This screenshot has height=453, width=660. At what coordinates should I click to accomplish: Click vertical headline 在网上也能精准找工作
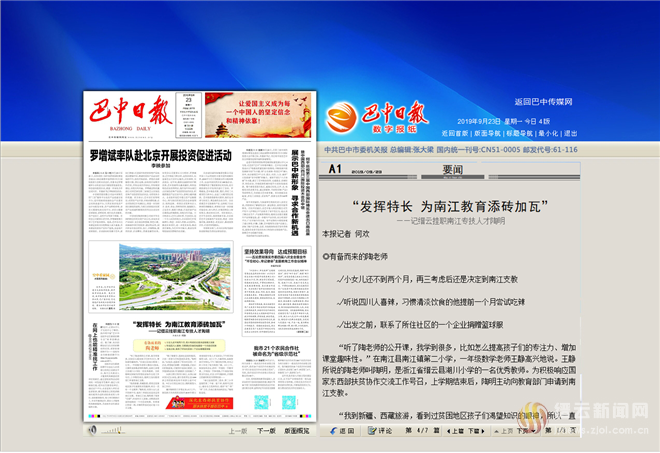[95, 347]
